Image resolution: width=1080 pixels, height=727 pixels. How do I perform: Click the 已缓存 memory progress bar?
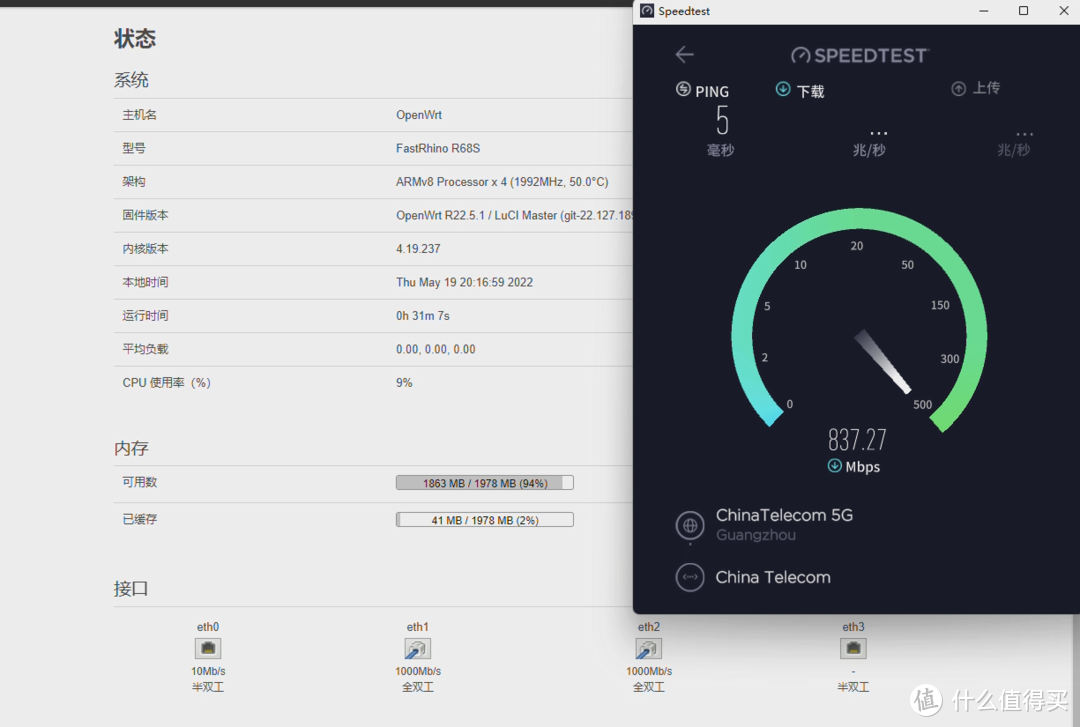(x=485, y=520)
